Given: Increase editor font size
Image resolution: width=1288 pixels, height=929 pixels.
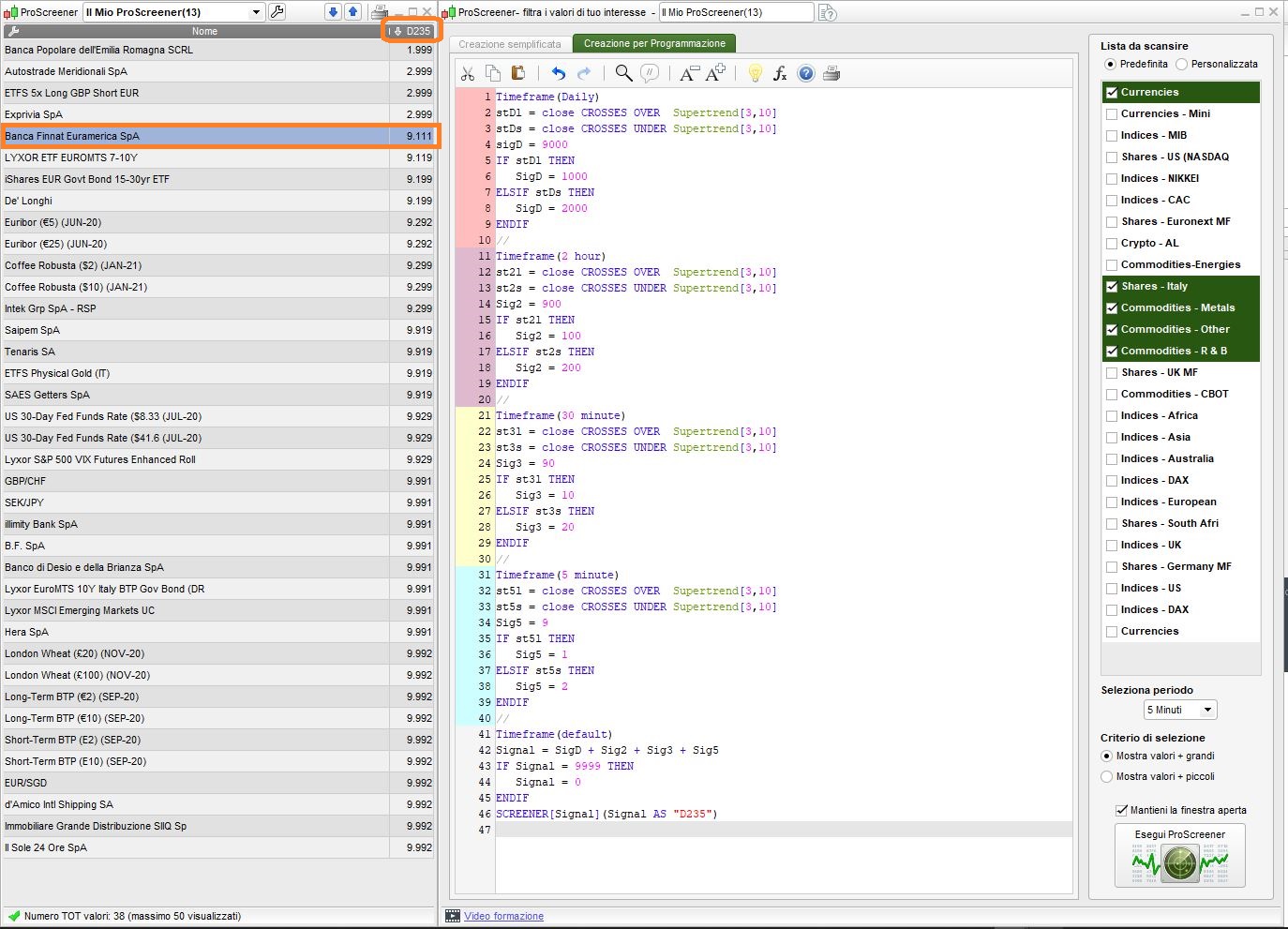Looking at the screenshot, I should click(x=716, y=73).
